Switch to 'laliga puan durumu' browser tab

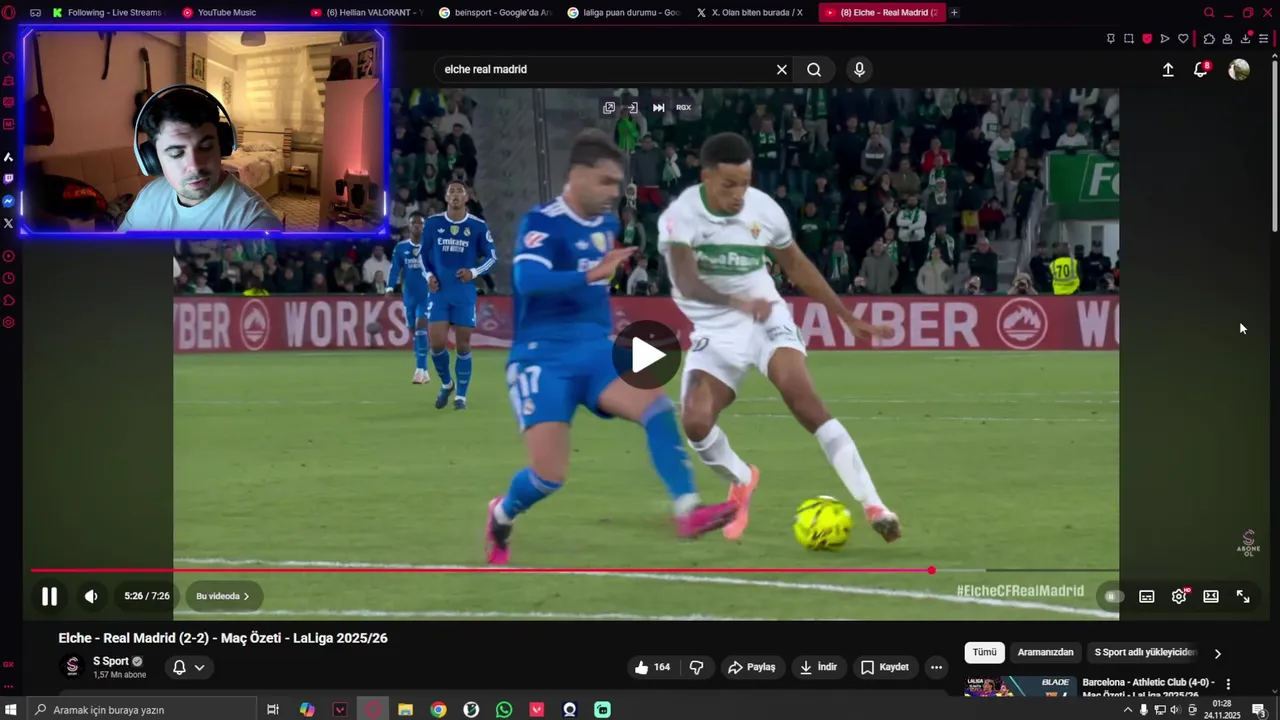[x=624, y=12]
